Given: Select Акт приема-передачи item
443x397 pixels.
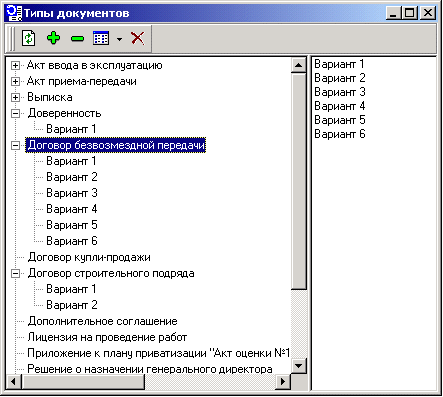Looking at the screenshot, I should pyautogui.click(x=82, y=81).
